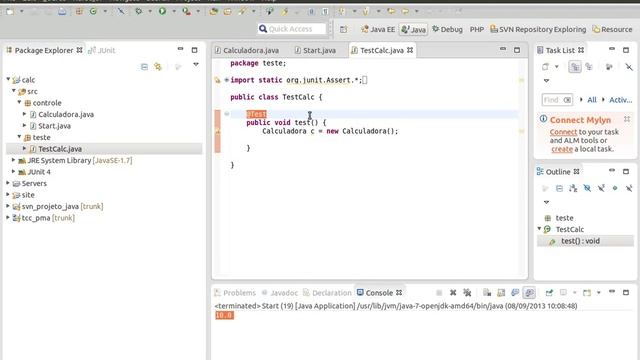Click Open Console icon in Console toolbar

pyautogui.click(x=587, y=293)
